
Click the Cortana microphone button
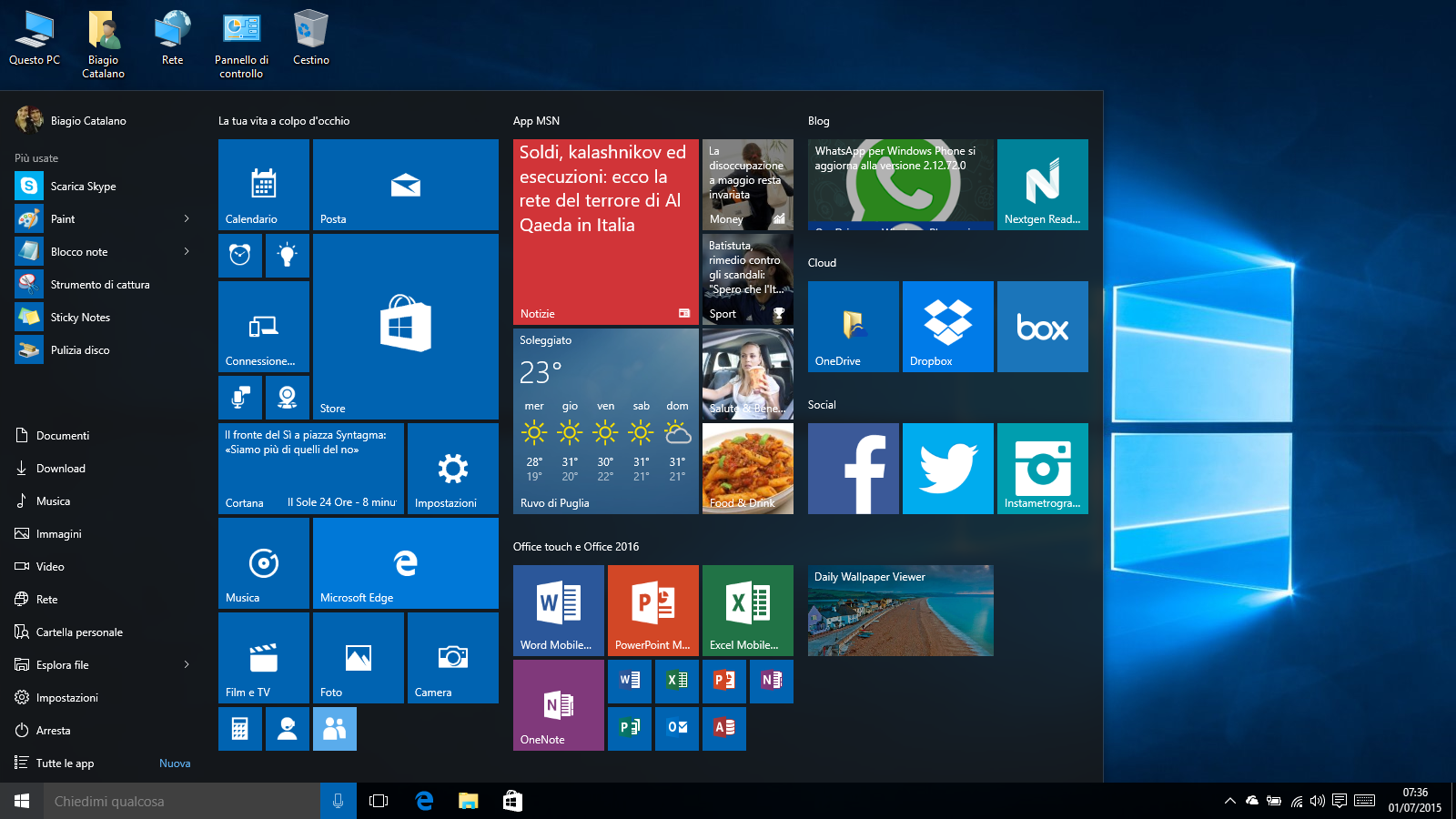(339, 801)
